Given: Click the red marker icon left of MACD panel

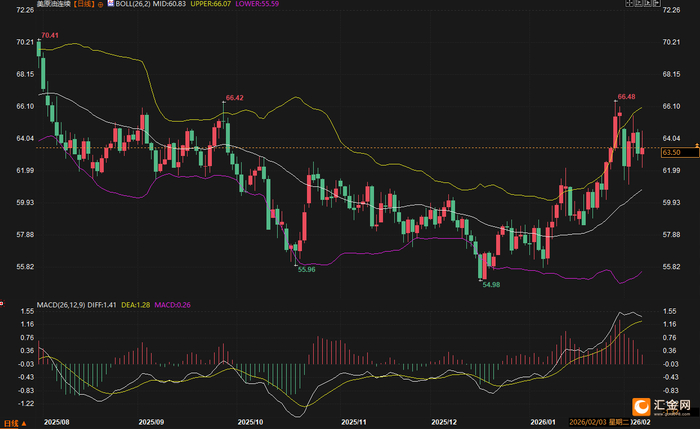Looking at the screenshot, I should pos(1,304).
